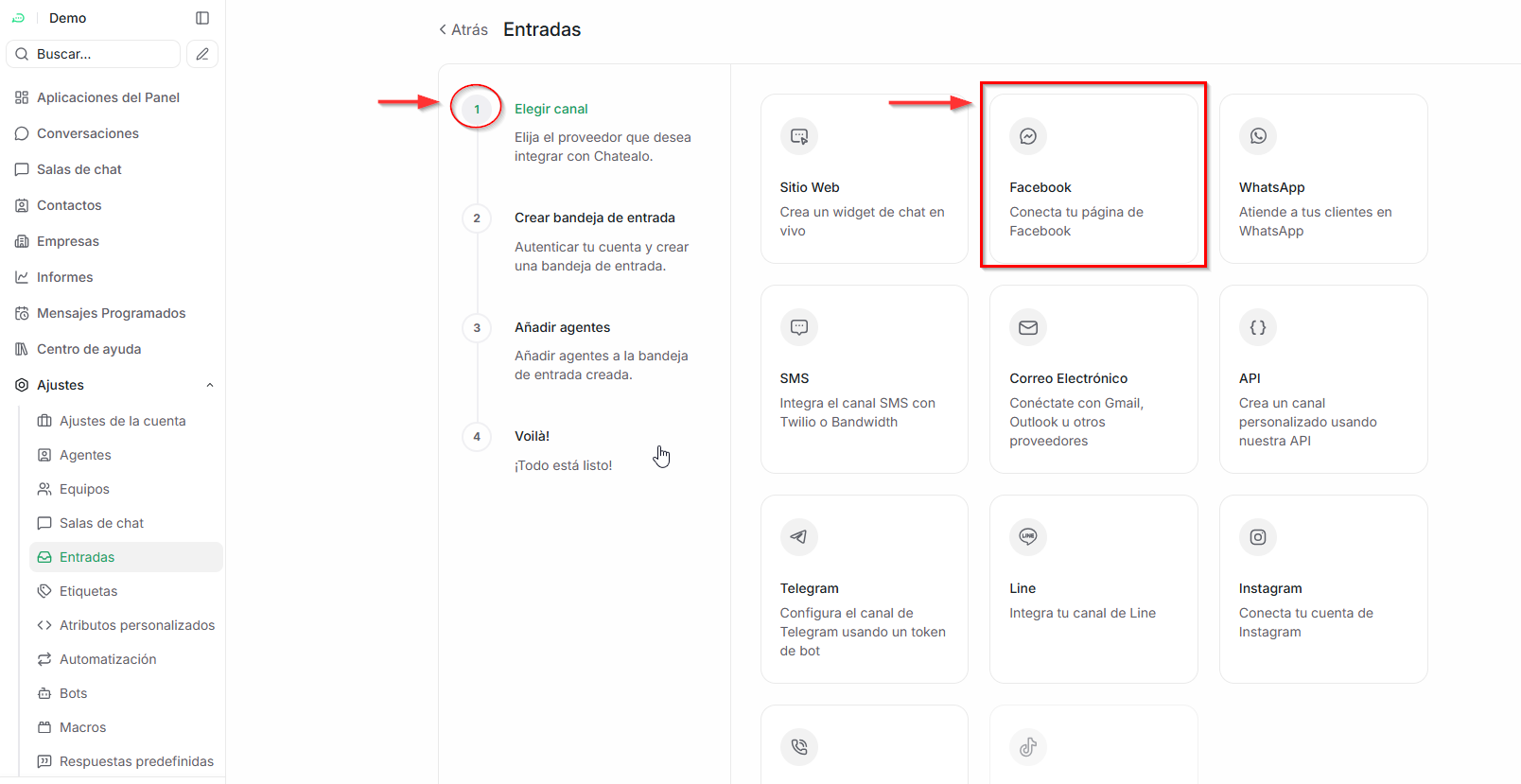Go back using the Atrás link
The width and height of the screenshot is (1521, 784).
pyautogui.click(x=463, y=30)
